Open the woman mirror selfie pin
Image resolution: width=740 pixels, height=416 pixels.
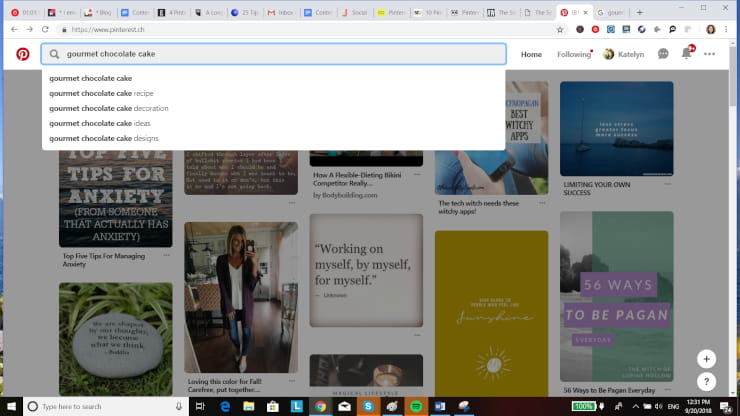click(241, 297)
